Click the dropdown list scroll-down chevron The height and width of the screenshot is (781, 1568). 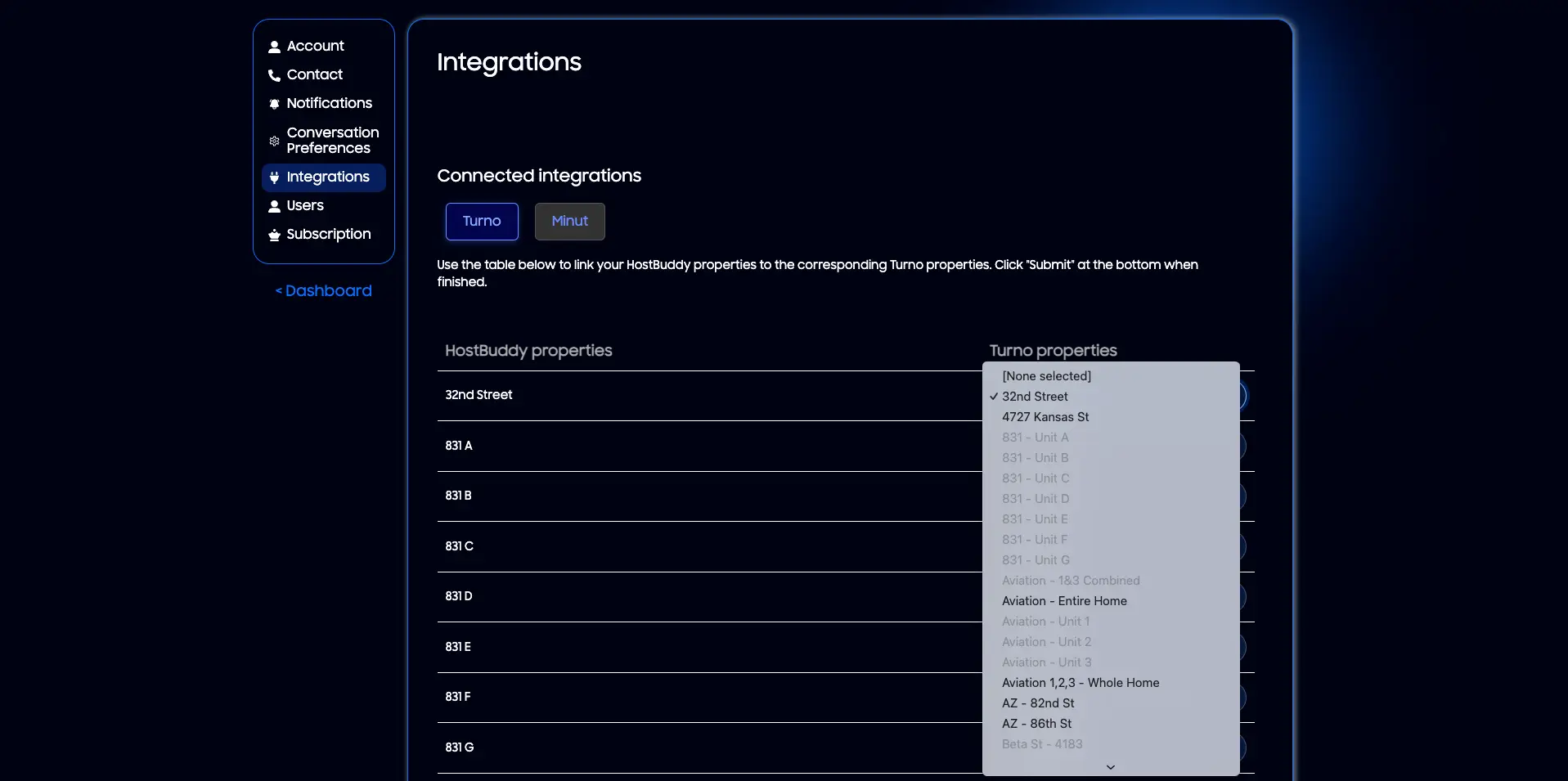[1111, 767]
